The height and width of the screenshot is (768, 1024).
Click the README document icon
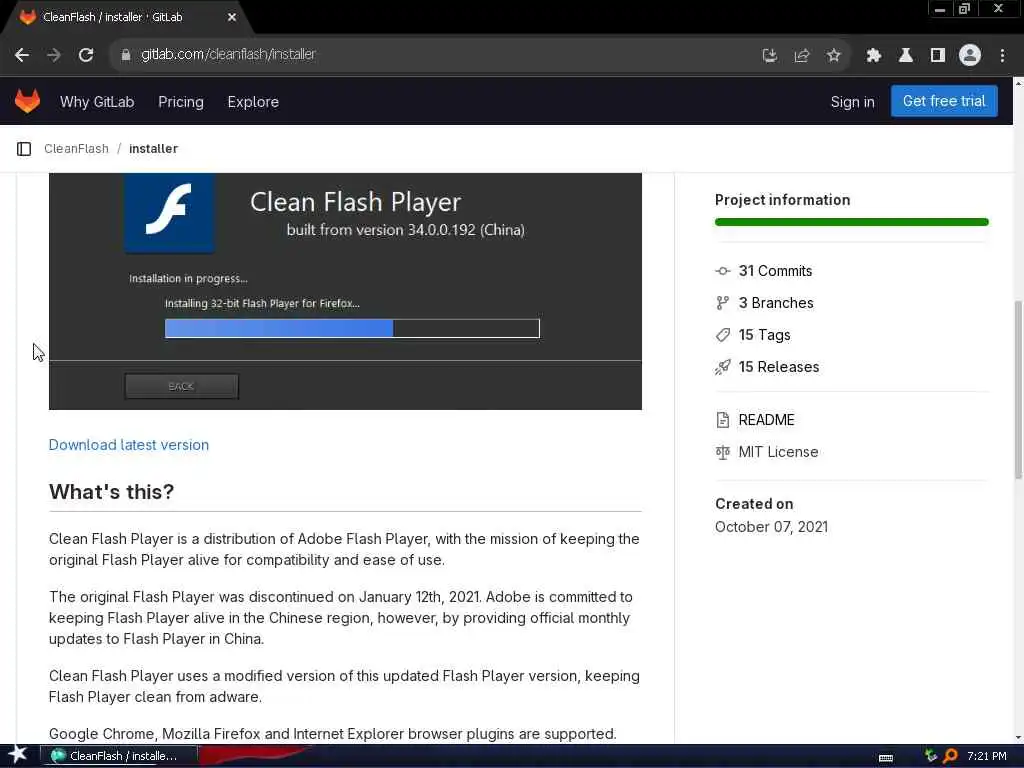pyautogui.click(x=722, y=420)
